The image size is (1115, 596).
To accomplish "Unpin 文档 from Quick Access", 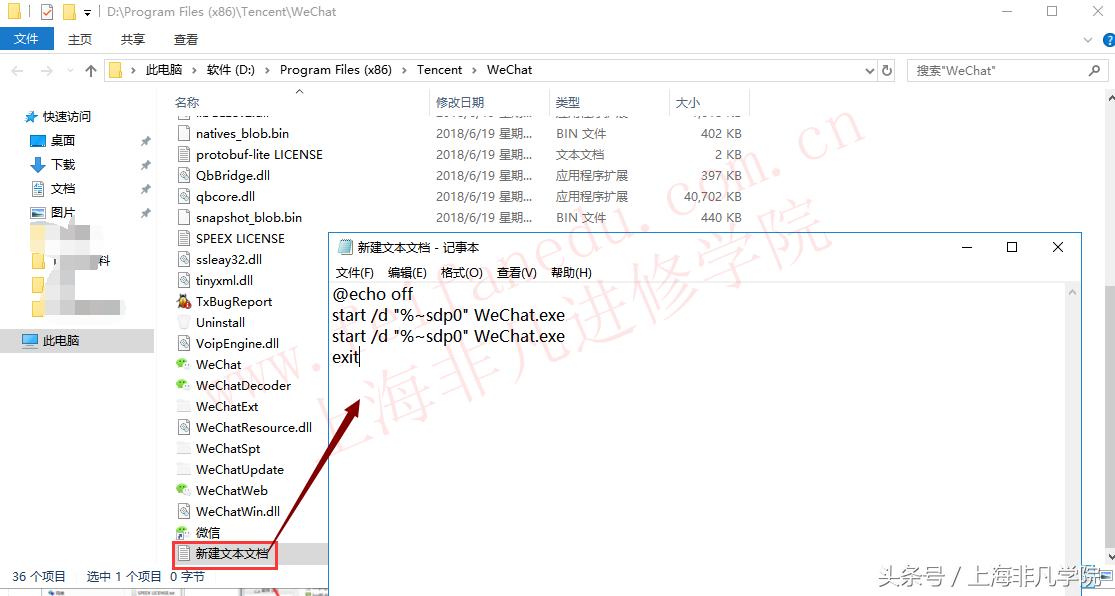I will coord(145,188).
